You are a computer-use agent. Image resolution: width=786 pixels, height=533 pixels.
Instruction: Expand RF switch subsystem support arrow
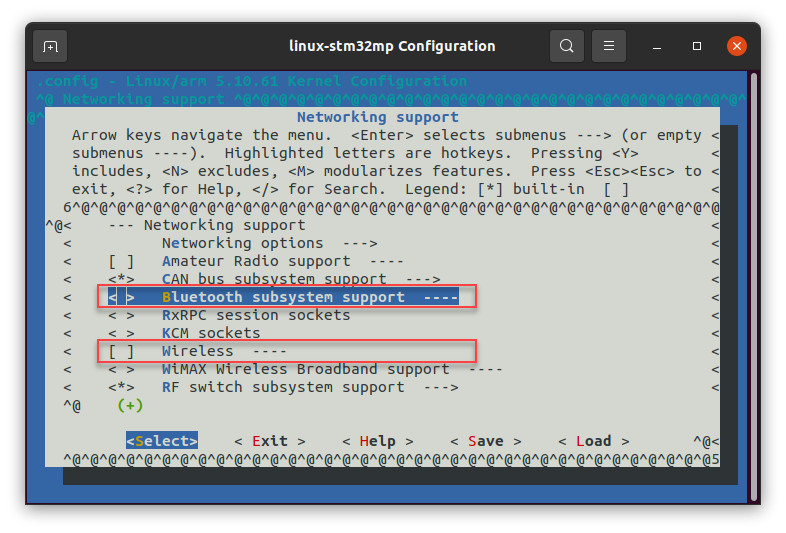point(441,388)
